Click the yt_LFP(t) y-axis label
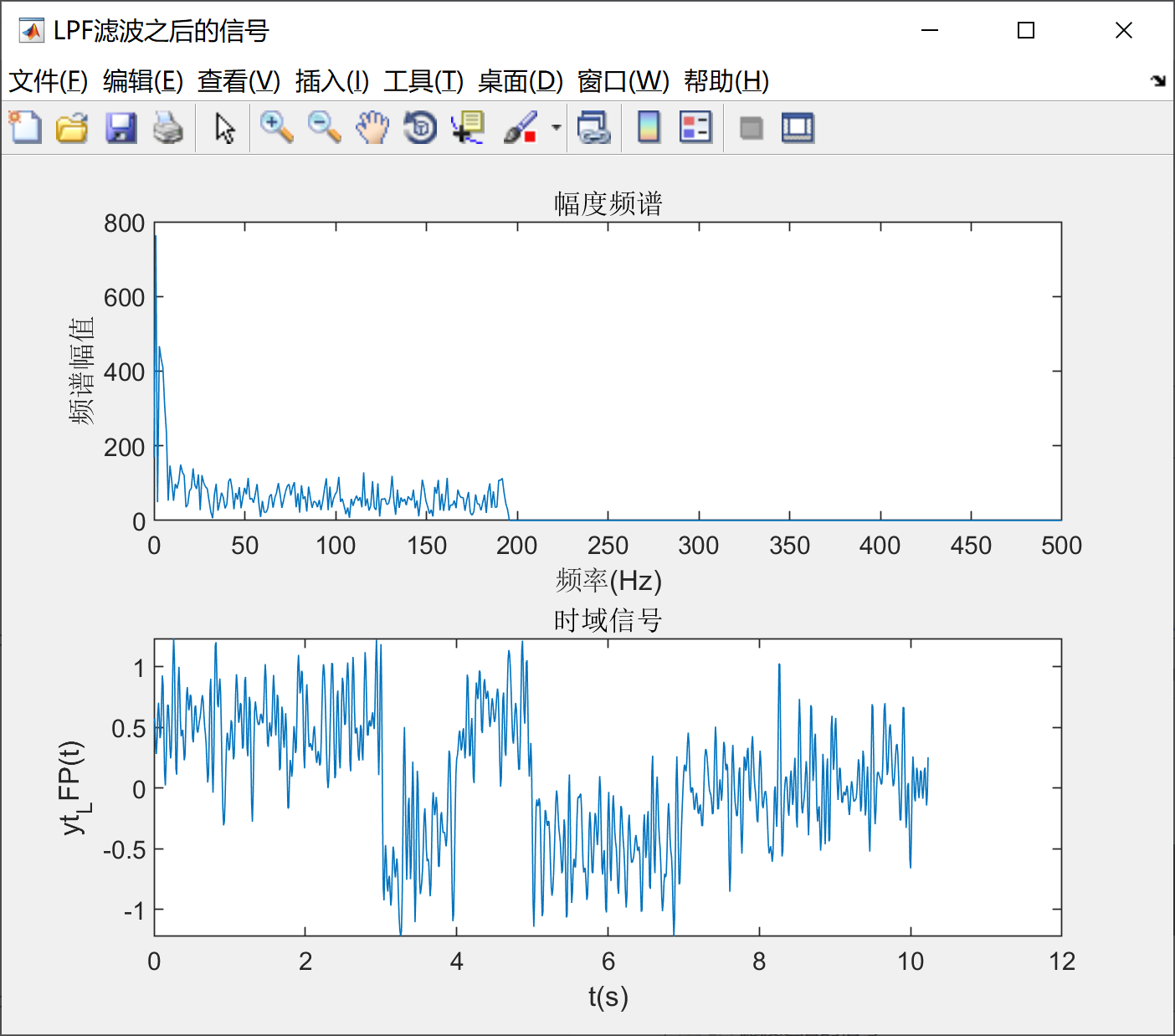This screenshot has width=1175, height=1036. click(x=74, y=787)
